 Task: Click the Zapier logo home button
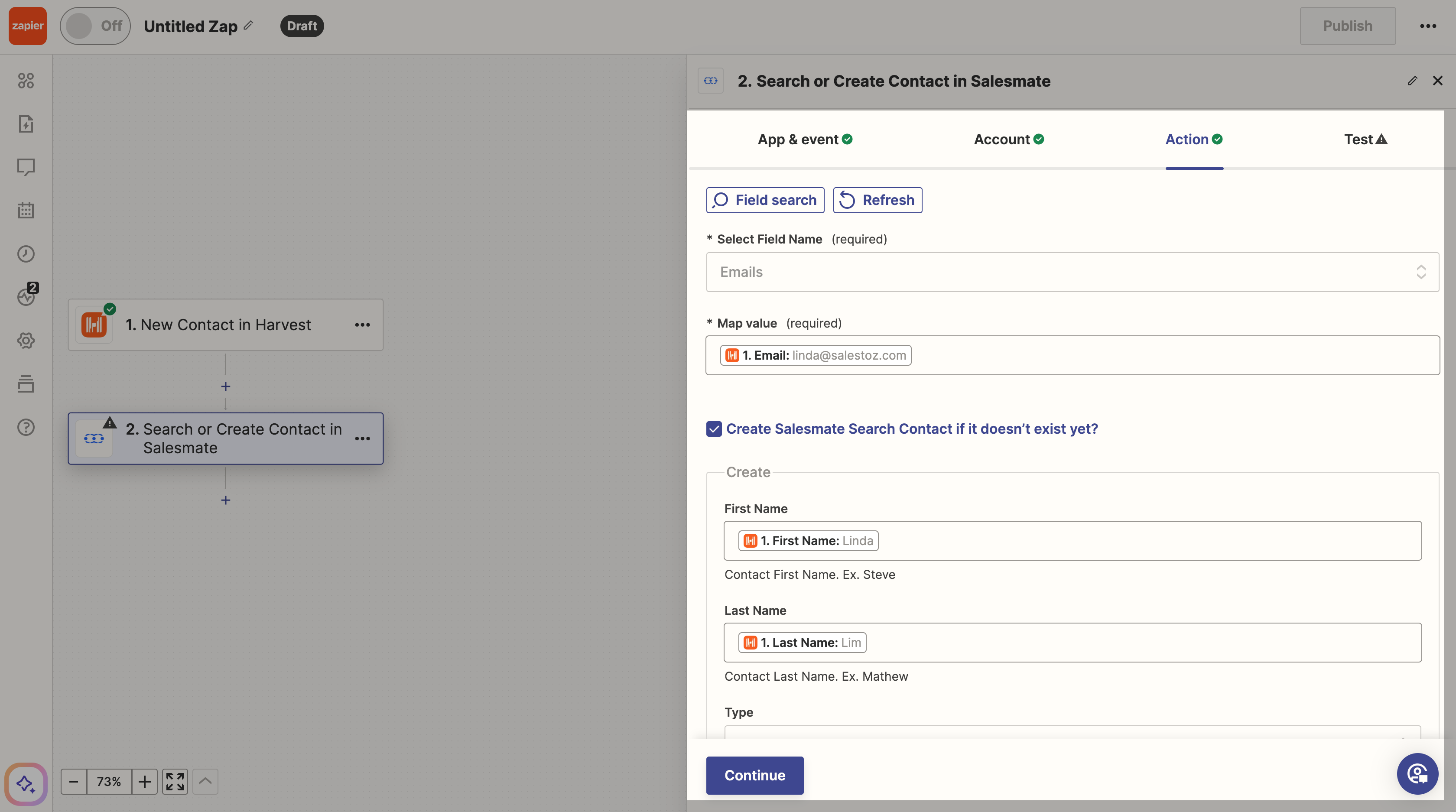tap(27, 26)
